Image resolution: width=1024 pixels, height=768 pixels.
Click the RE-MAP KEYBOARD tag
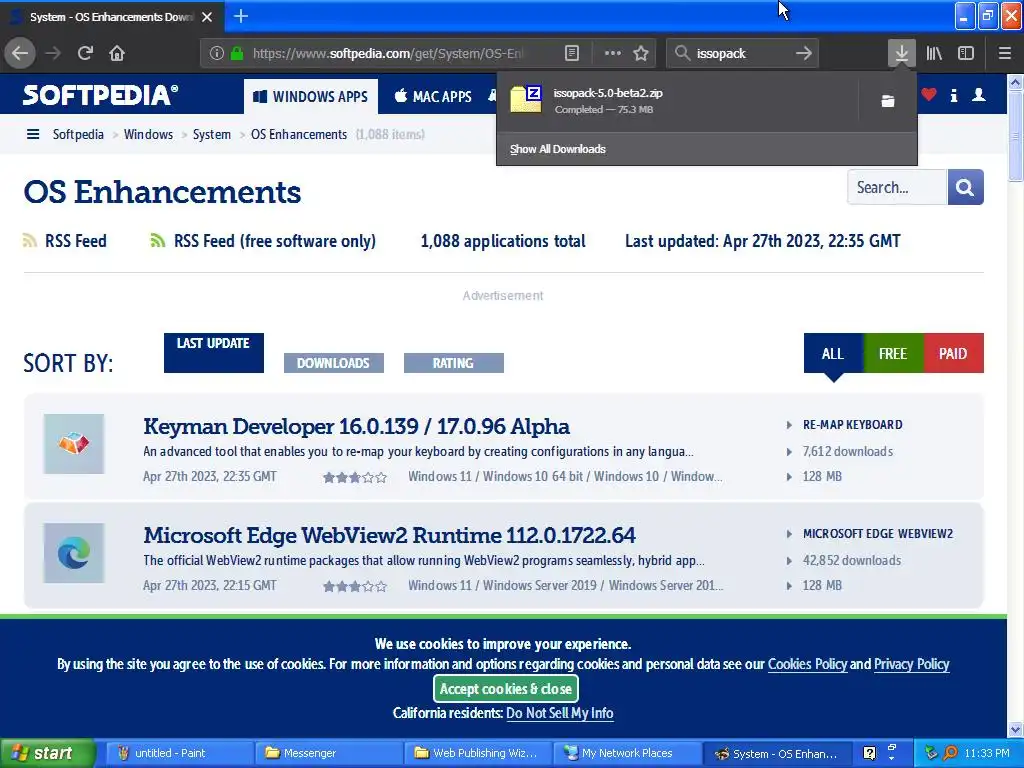coord(852,424)
